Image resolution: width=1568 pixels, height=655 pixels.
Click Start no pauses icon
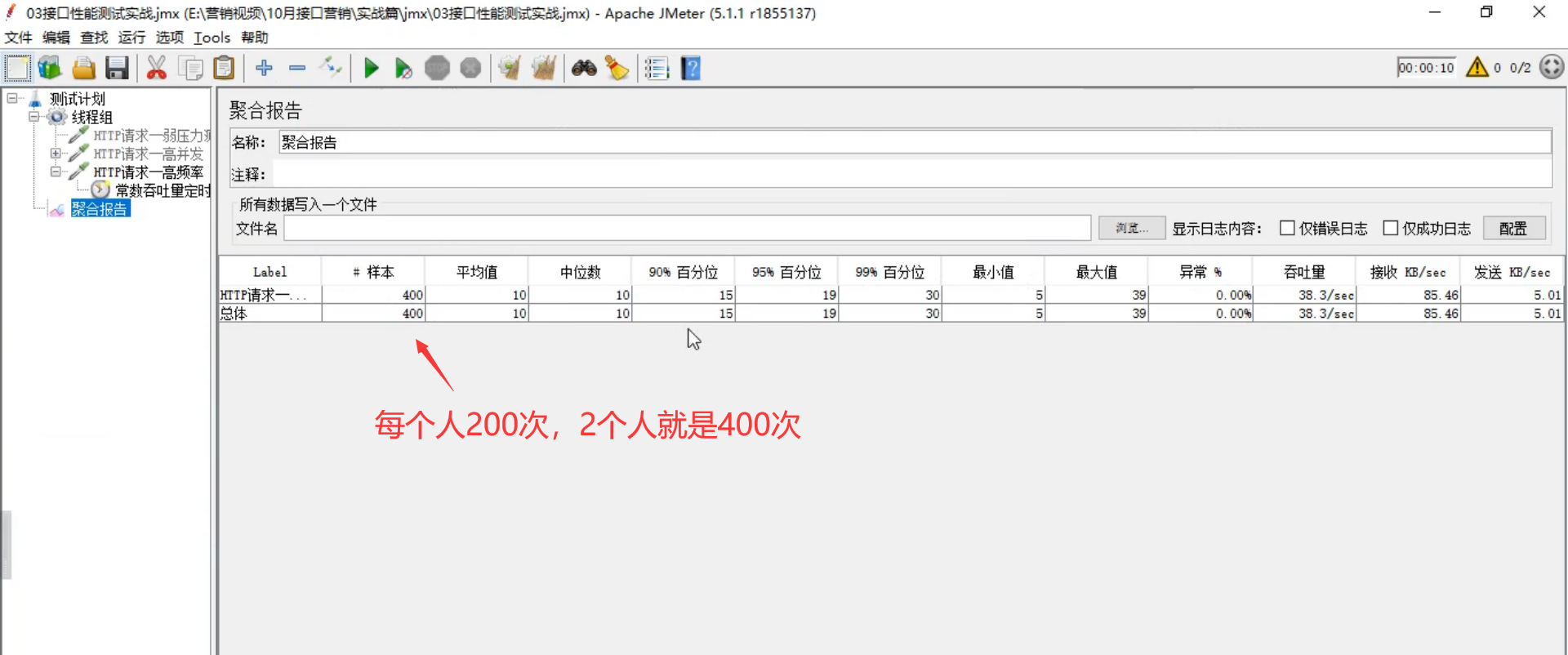403,68
